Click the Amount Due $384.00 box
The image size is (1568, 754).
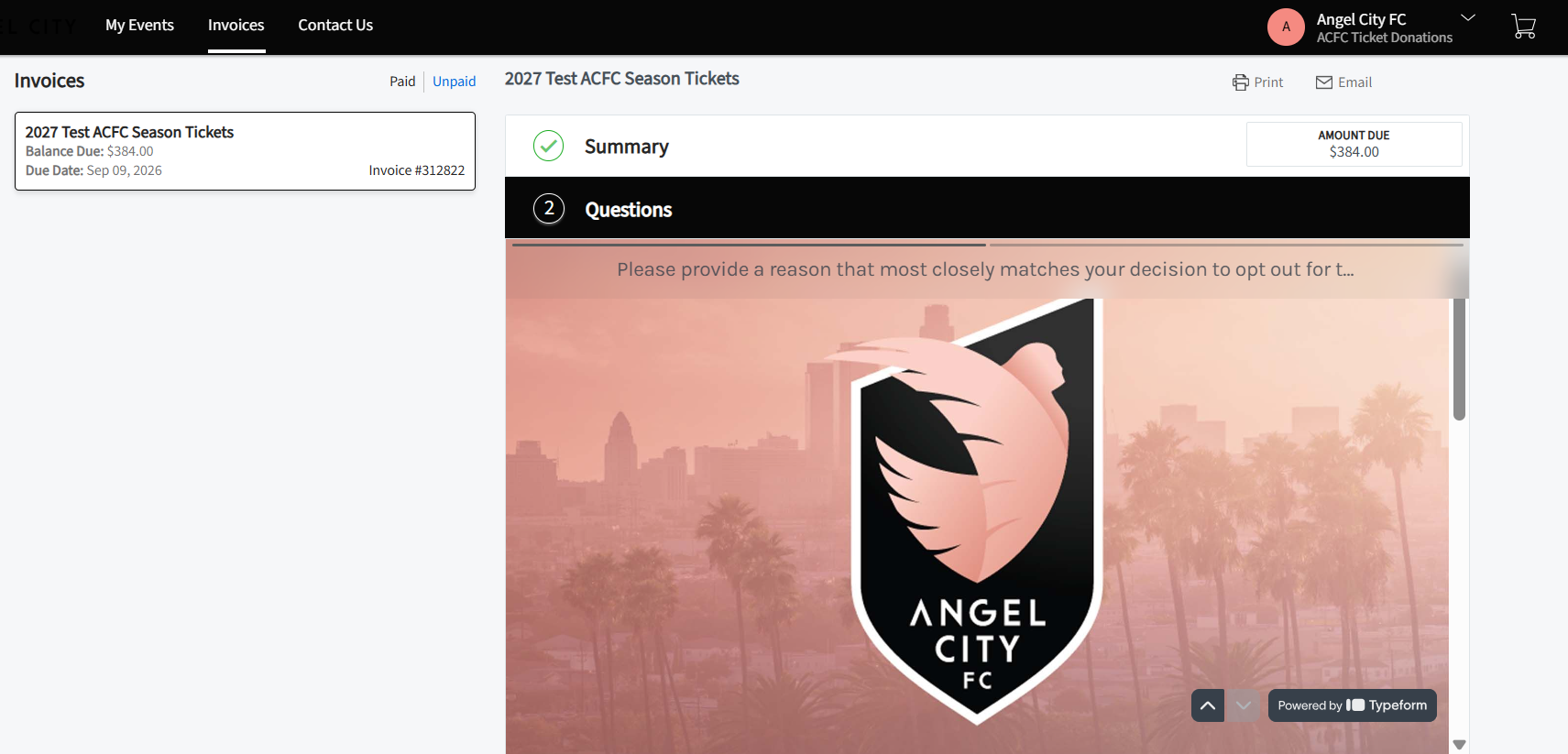coord(1354,144)
